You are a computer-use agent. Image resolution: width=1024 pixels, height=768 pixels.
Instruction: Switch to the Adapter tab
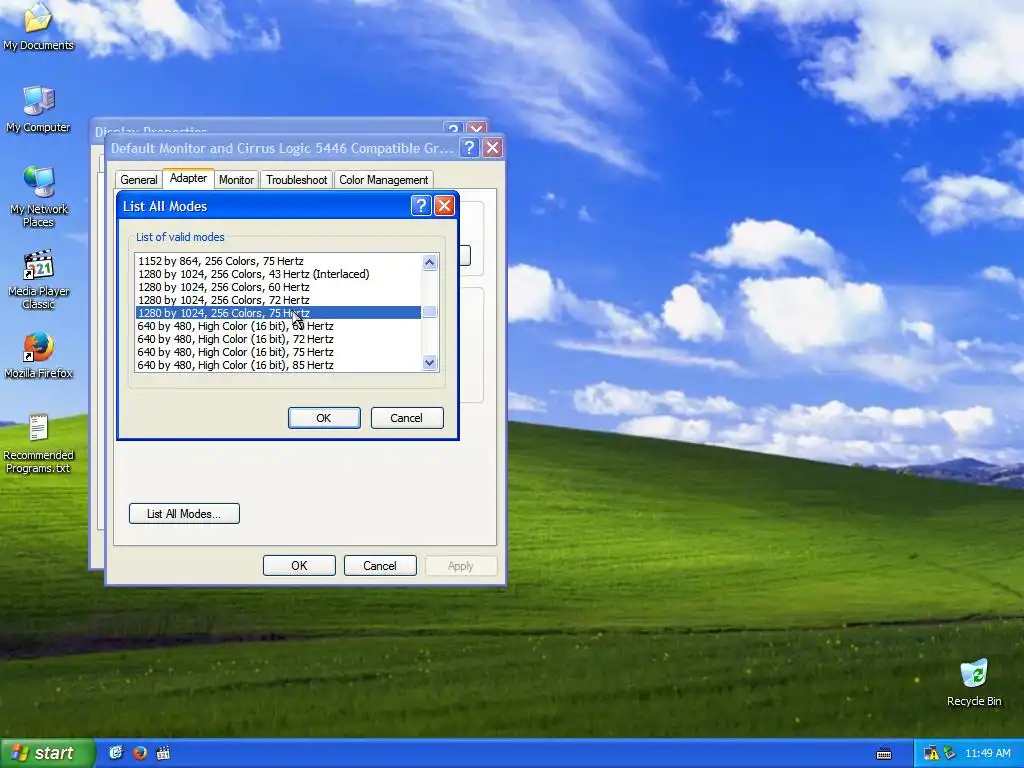click(x=188, y=178)
